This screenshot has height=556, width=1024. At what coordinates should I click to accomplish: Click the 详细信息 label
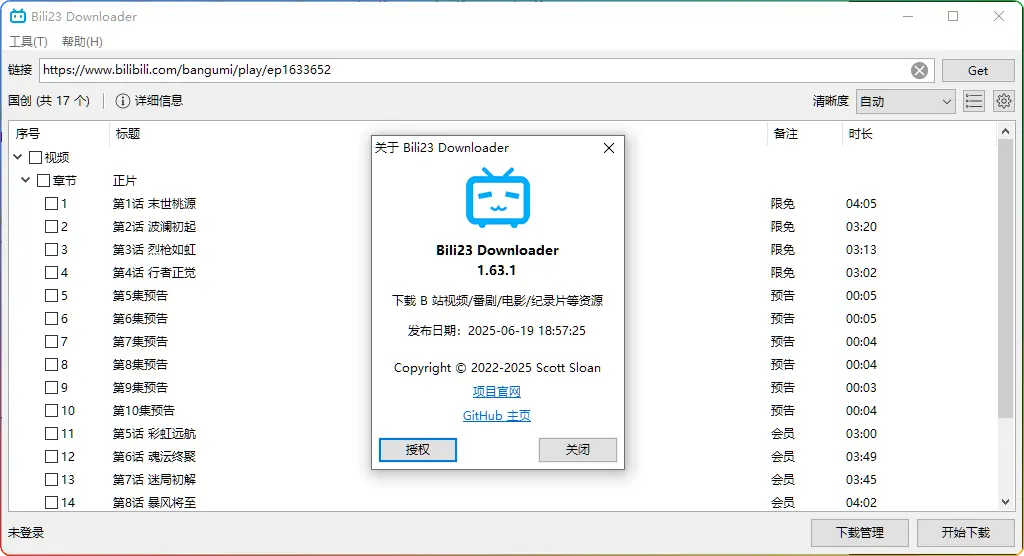pyautogui.click(x=159, y=101)
